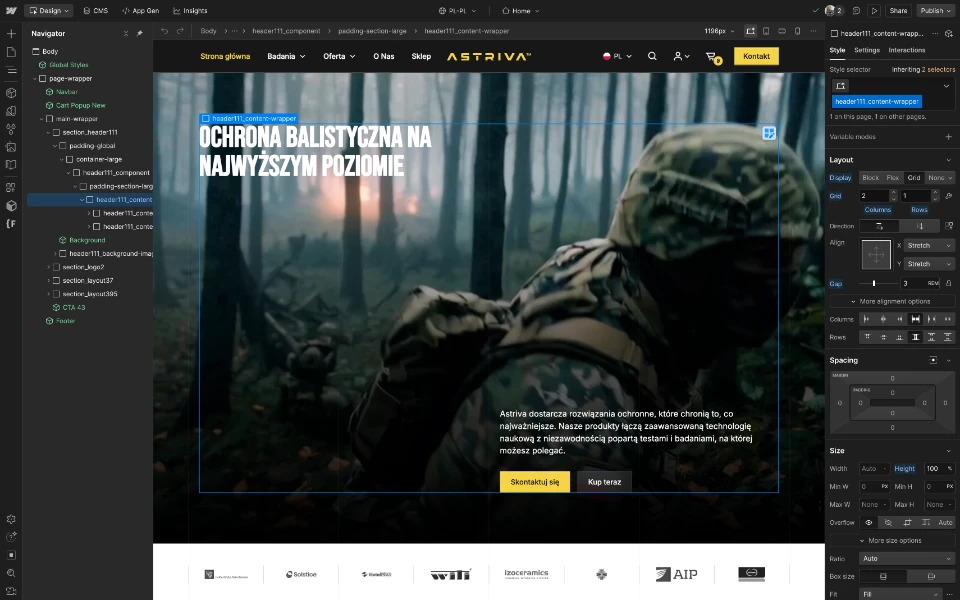
Task: Edit grid icon on the selected content wrapper
Action: 769,133
